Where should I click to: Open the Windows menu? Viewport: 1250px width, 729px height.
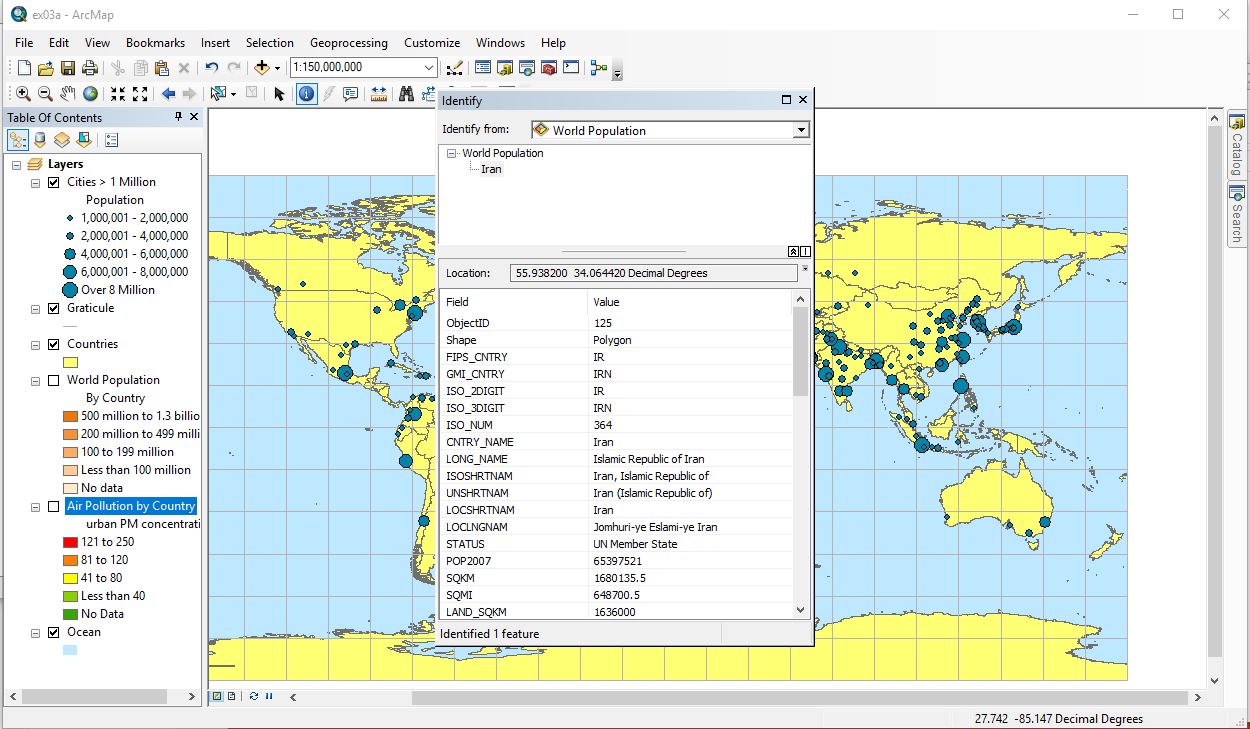tap(500, 43)
